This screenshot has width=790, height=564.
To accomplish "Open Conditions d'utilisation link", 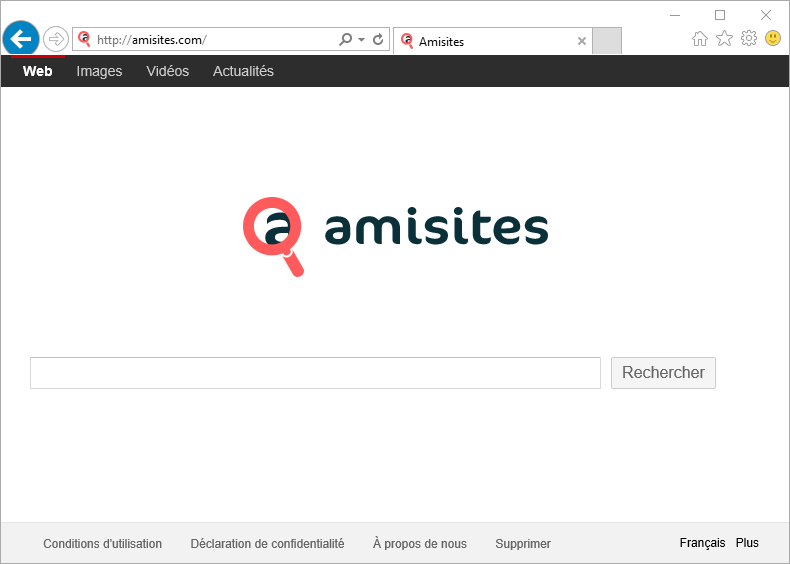I will click(102, 544).
